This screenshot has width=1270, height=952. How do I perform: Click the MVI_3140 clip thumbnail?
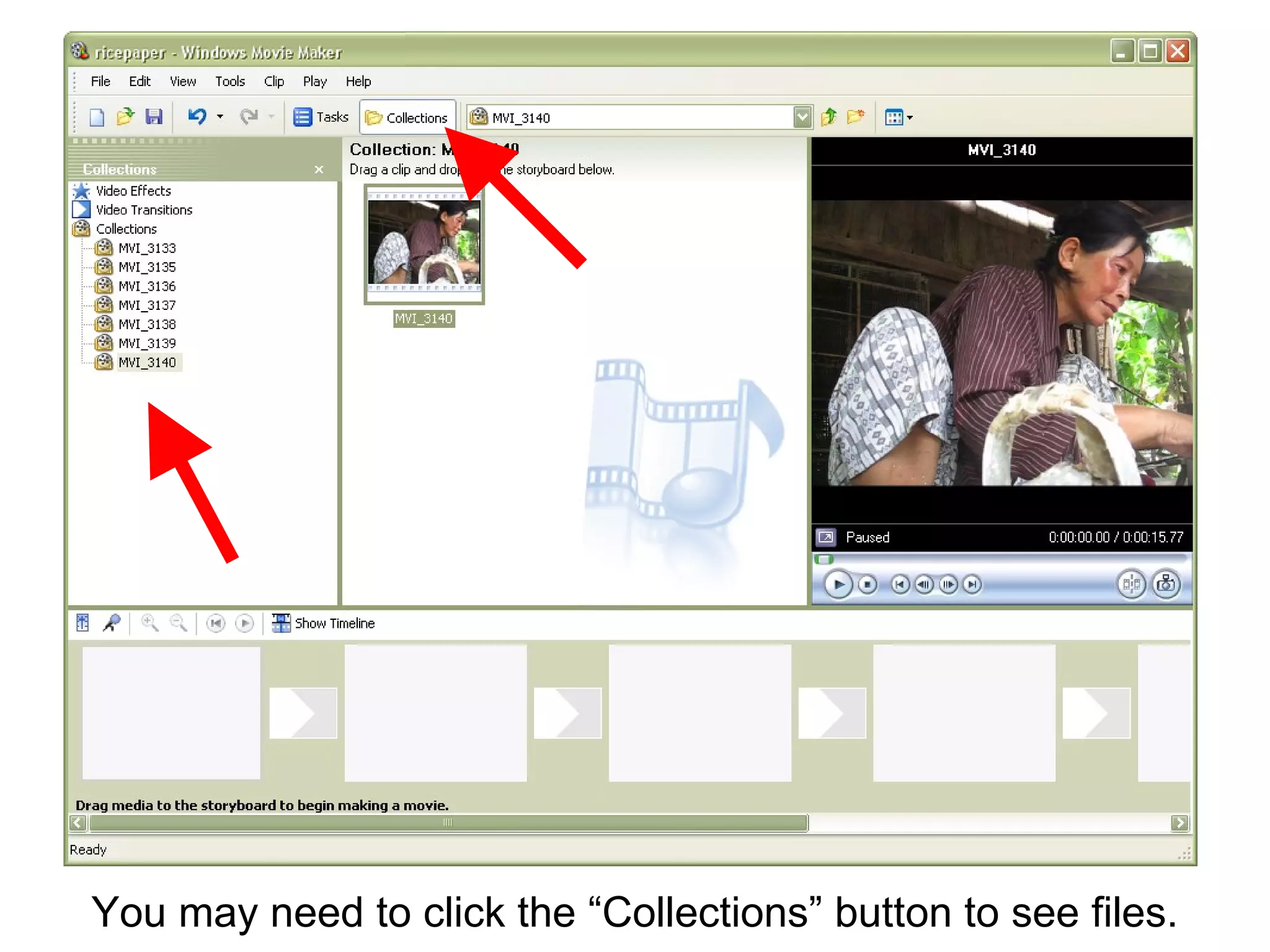pos(424,245)
